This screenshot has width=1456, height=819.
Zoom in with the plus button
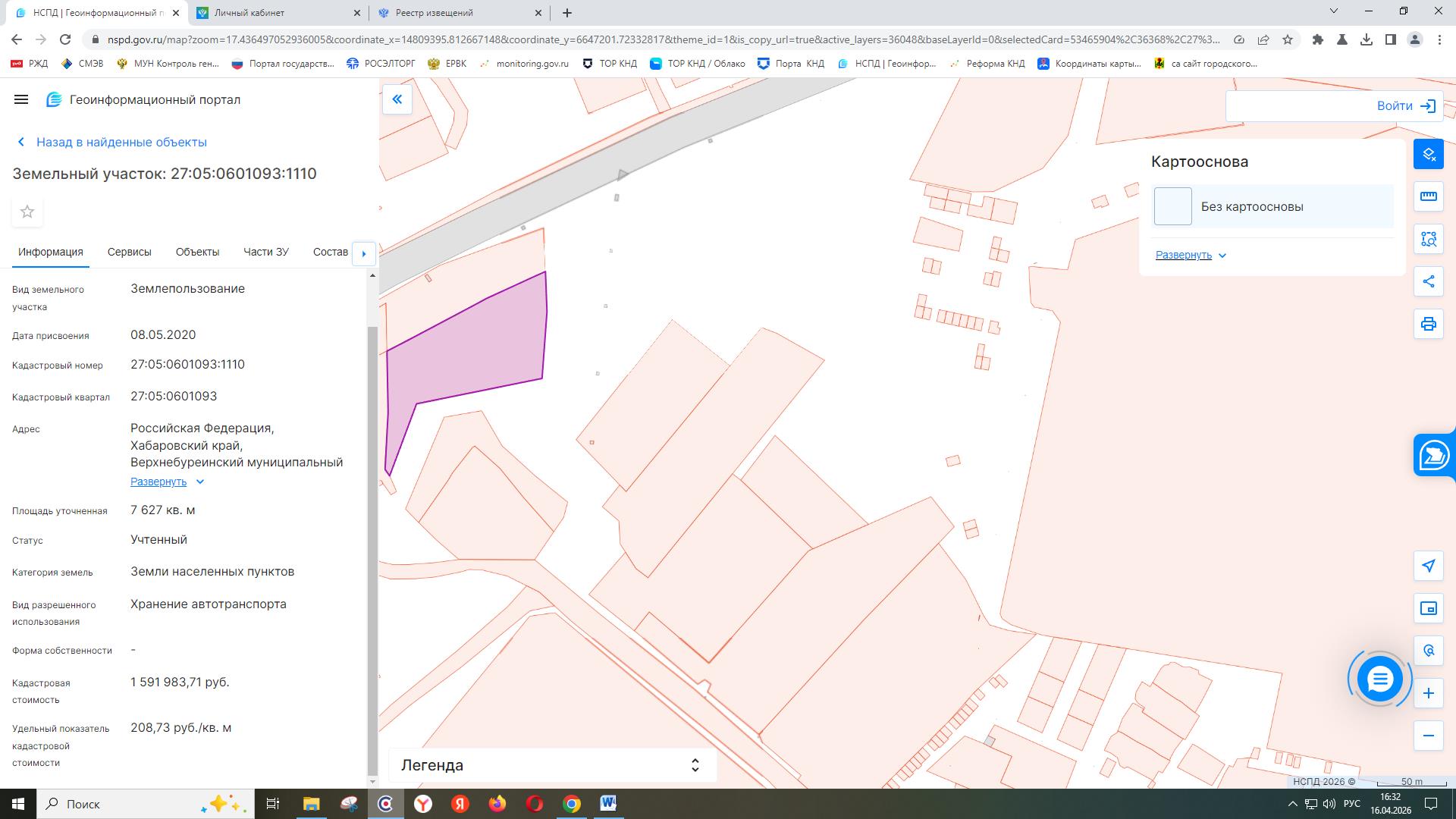coord(1429,693)
